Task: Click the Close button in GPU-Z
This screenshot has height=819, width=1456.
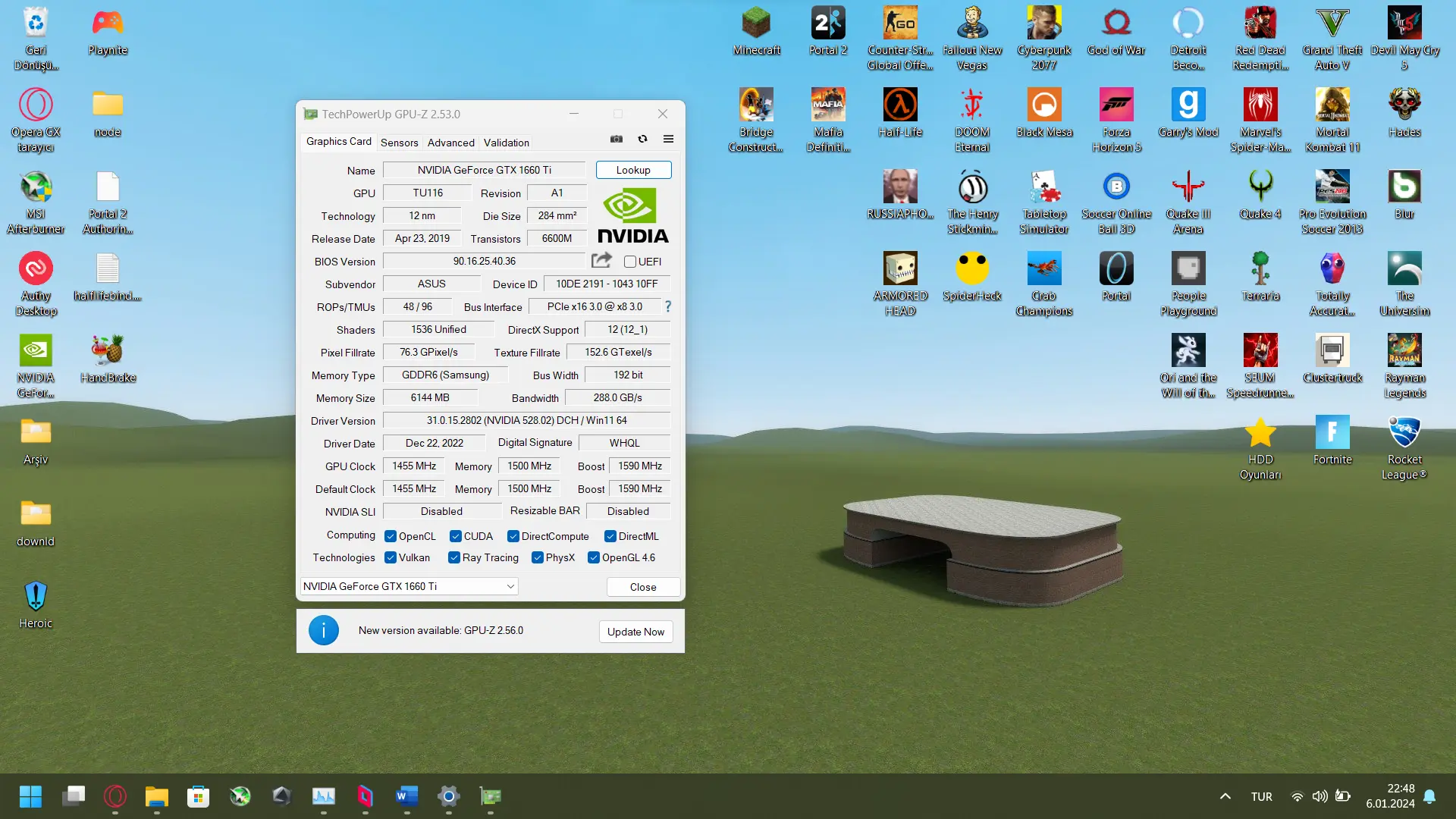Action: (x=643, y=587)
